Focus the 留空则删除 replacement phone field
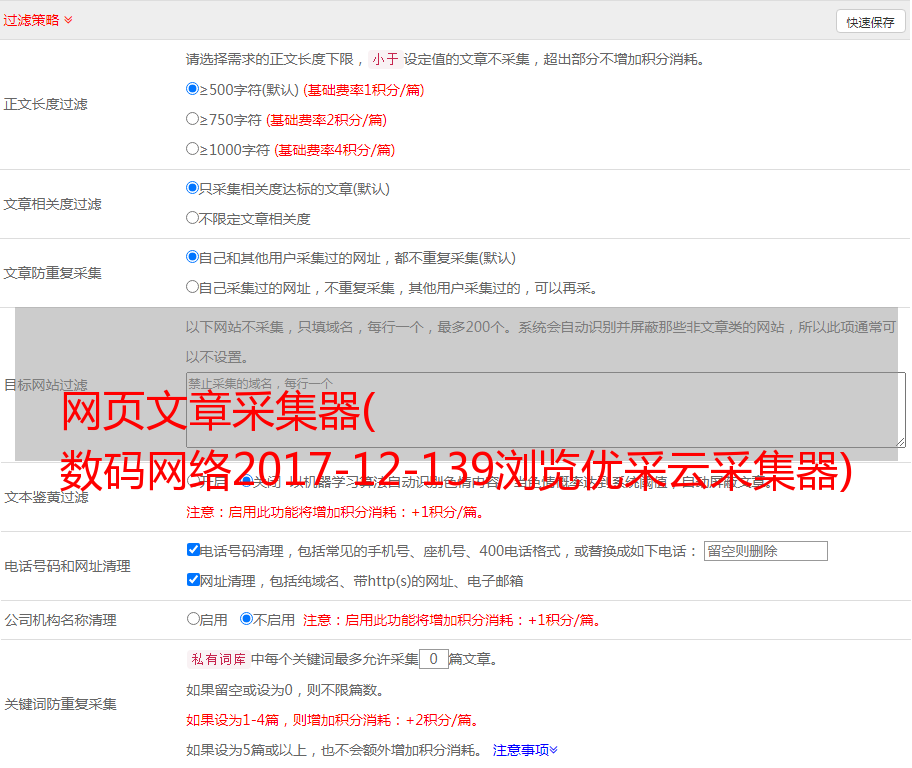The width and height of the screenshot is (912, 768). pyautogui.click(x=765, y=551)
